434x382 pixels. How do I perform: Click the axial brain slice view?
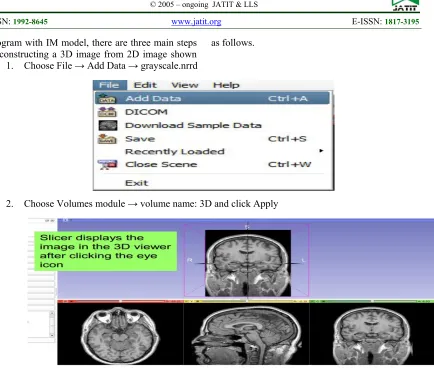click(120, 334)
